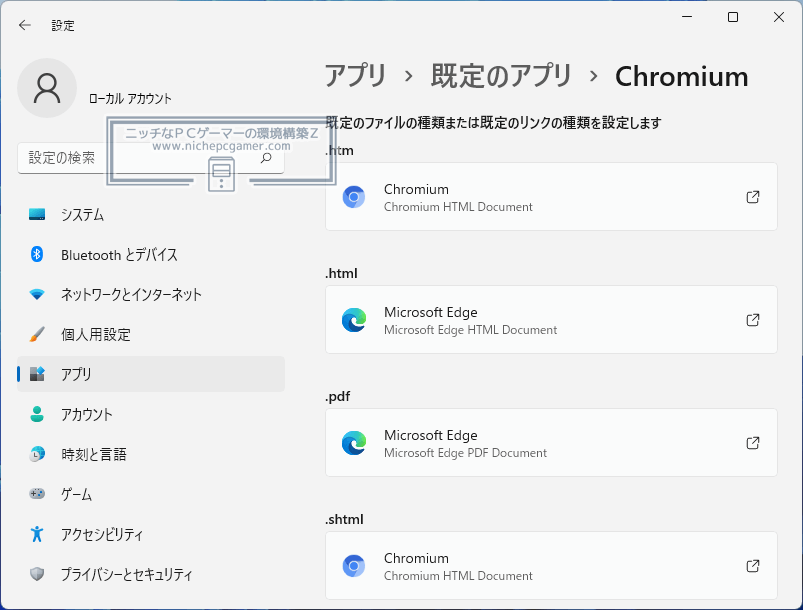Click the Bluetooth icon in sidebar
Viewport: 803px width, 610px height.
(37, 254)
